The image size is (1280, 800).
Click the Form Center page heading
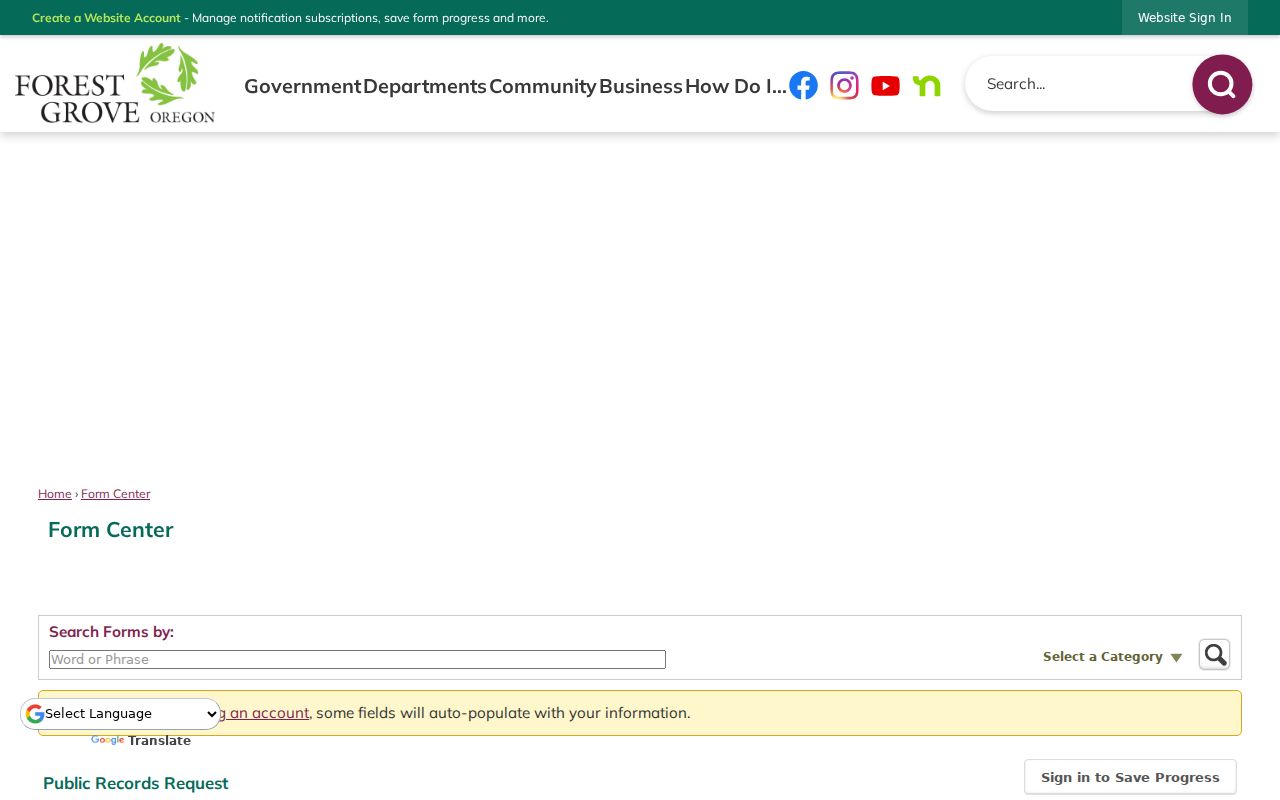111,530
